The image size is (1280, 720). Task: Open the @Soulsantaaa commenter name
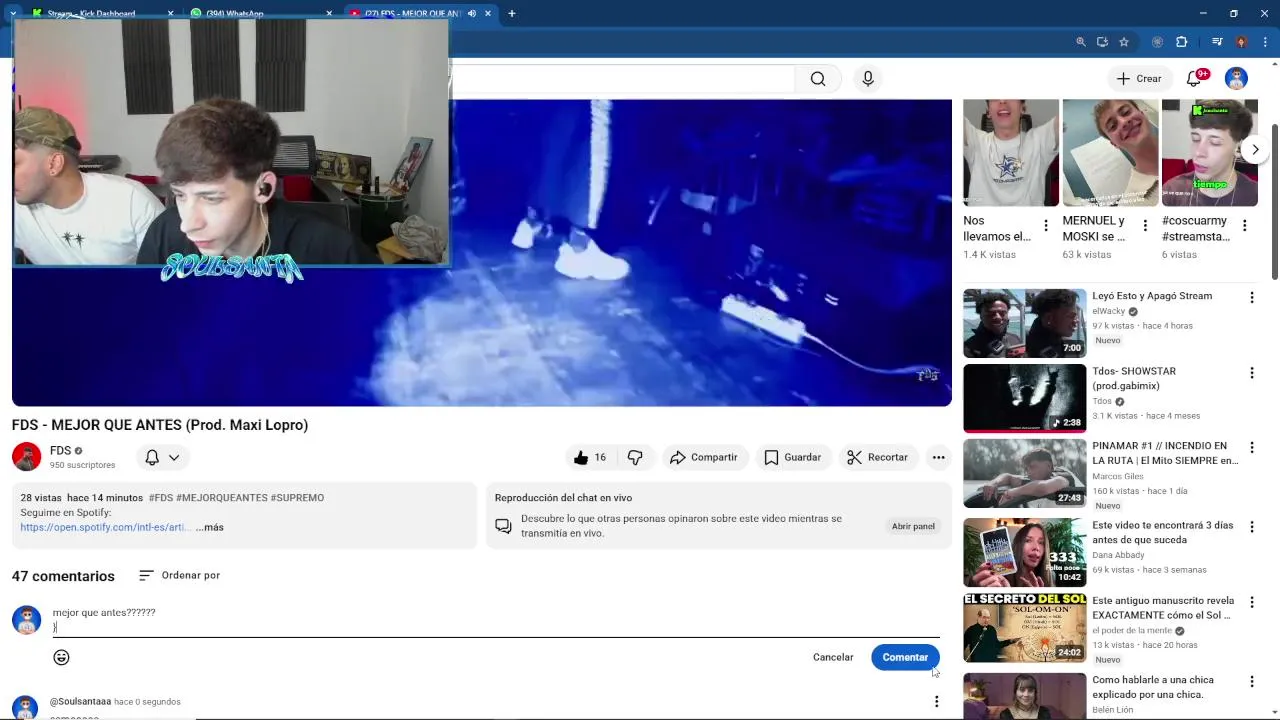(80, 702)
